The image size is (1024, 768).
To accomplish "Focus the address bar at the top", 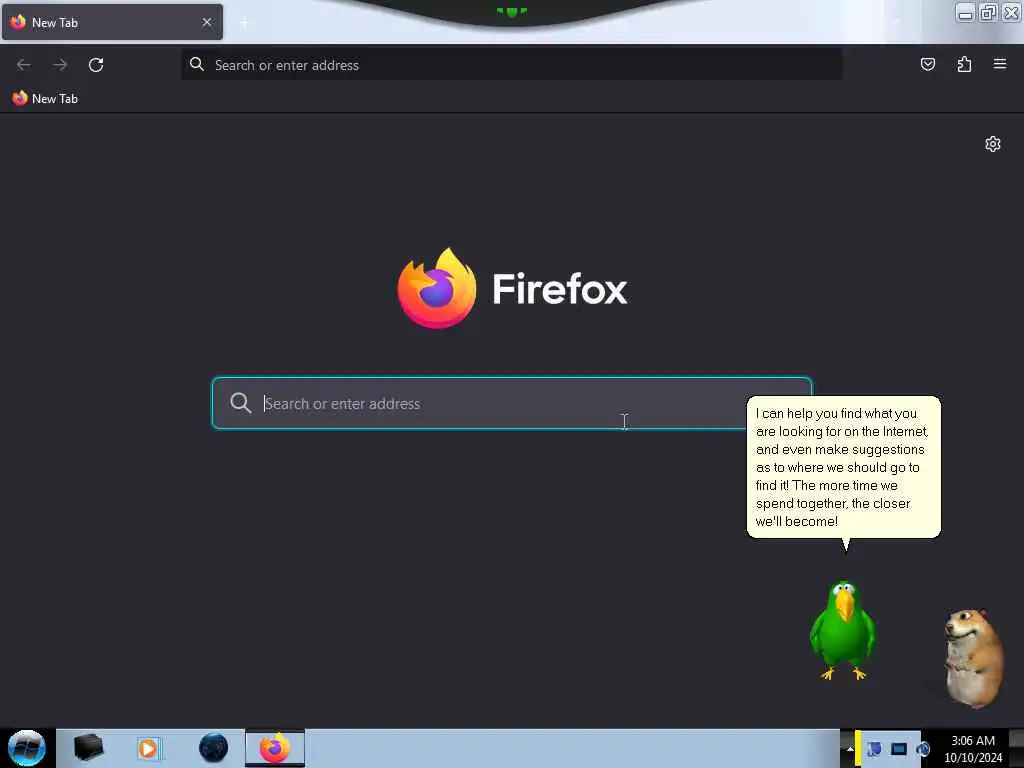I will pyautogui.click(x=512, y=65).
